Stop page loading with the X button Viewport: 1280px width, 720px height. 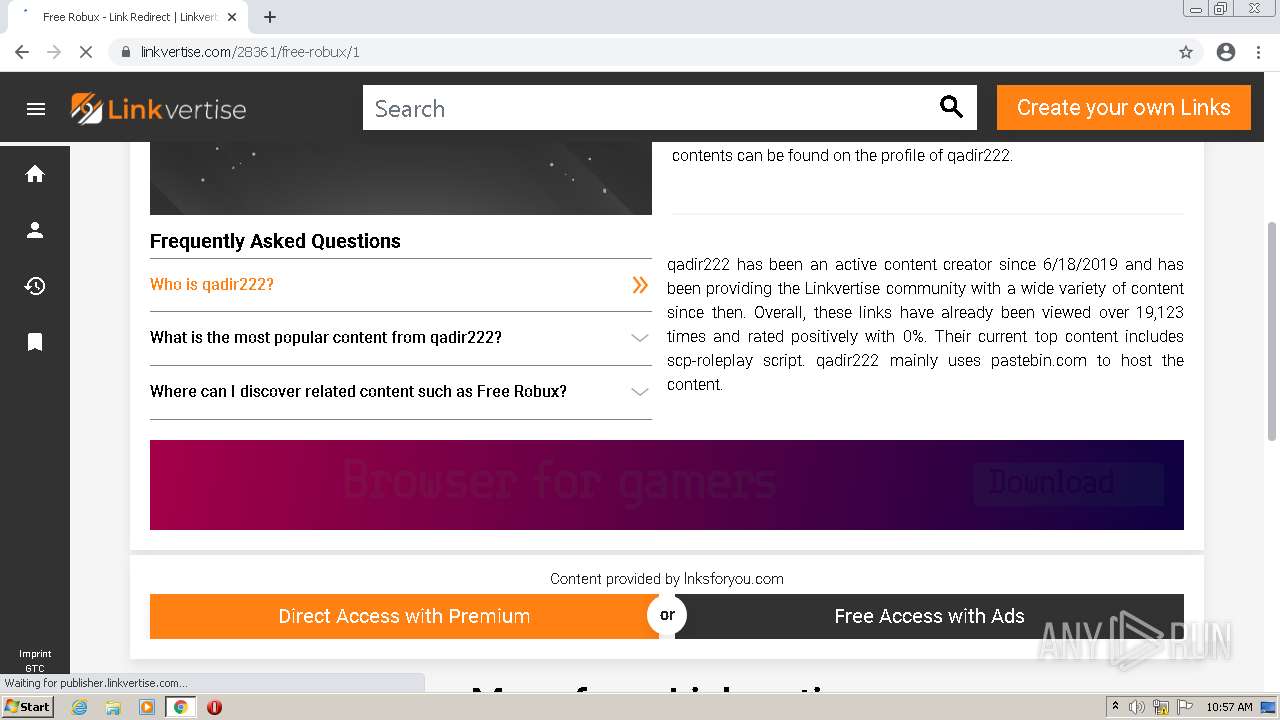tap(86, 52)
